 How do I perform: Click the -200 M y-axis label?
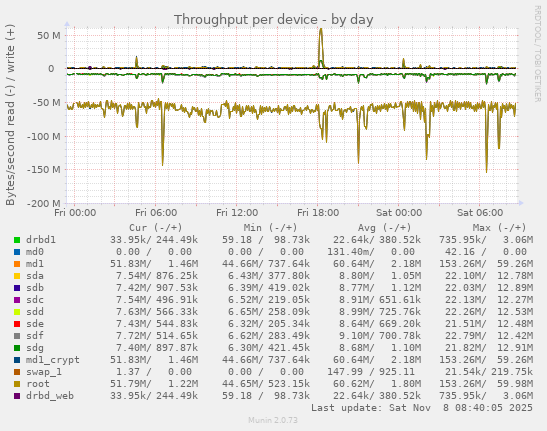click(x=44, y=203)
